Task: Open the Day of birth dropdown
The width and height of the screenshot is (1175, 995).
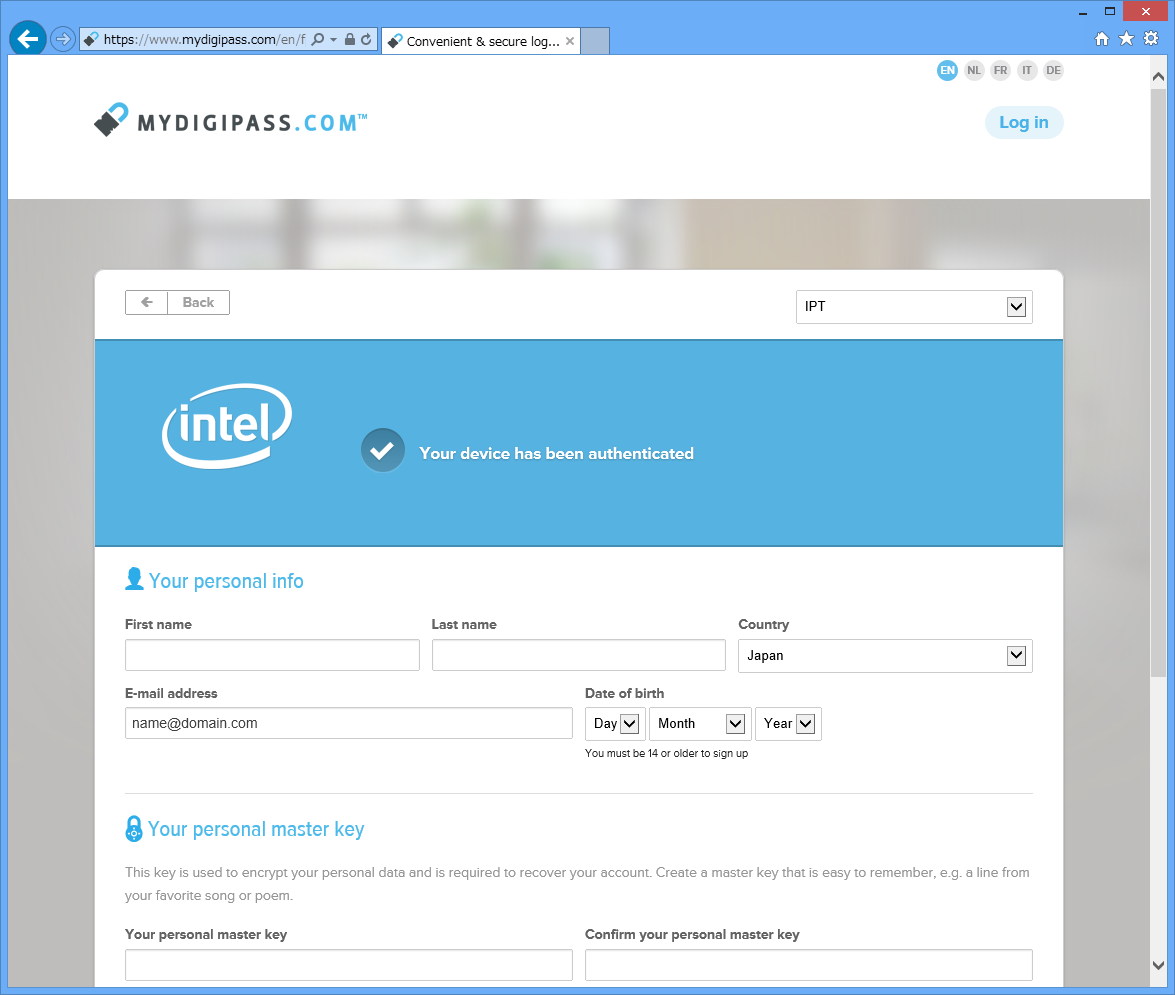Action: point(615,724)
